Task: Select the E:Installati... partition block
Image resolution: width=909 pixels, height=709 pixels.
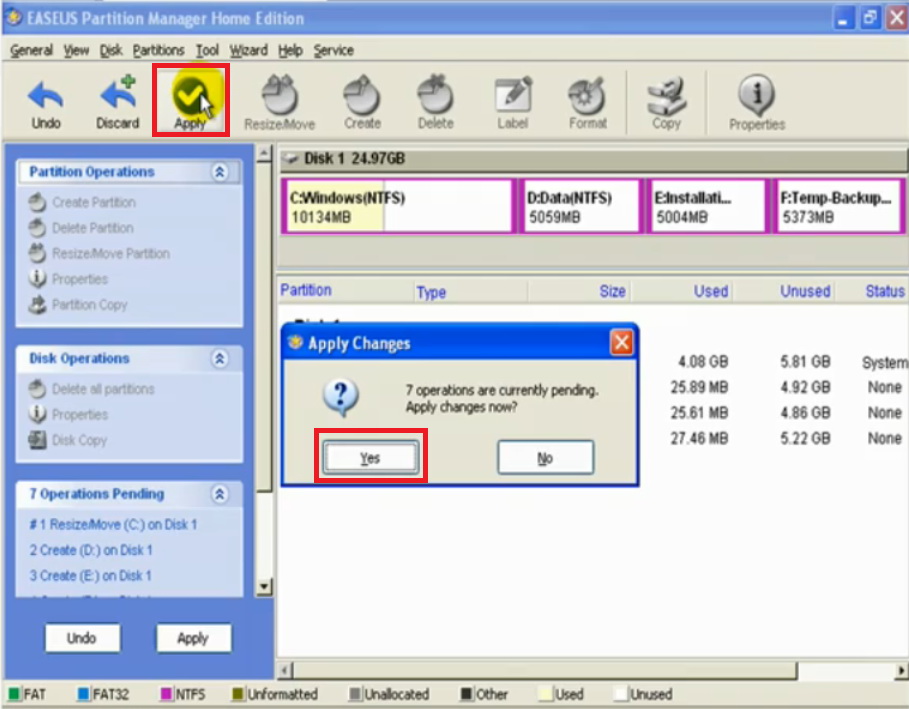Action: point(707,206)
